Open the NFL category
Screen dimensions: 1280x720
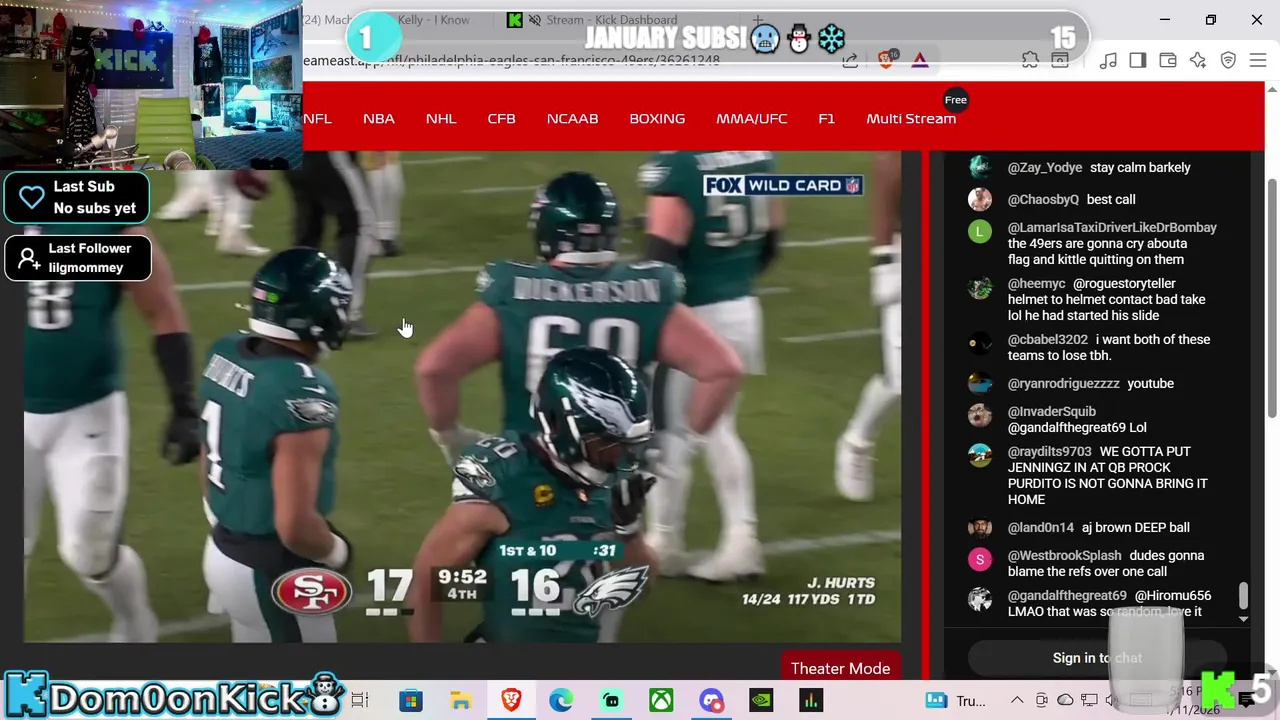317,118
